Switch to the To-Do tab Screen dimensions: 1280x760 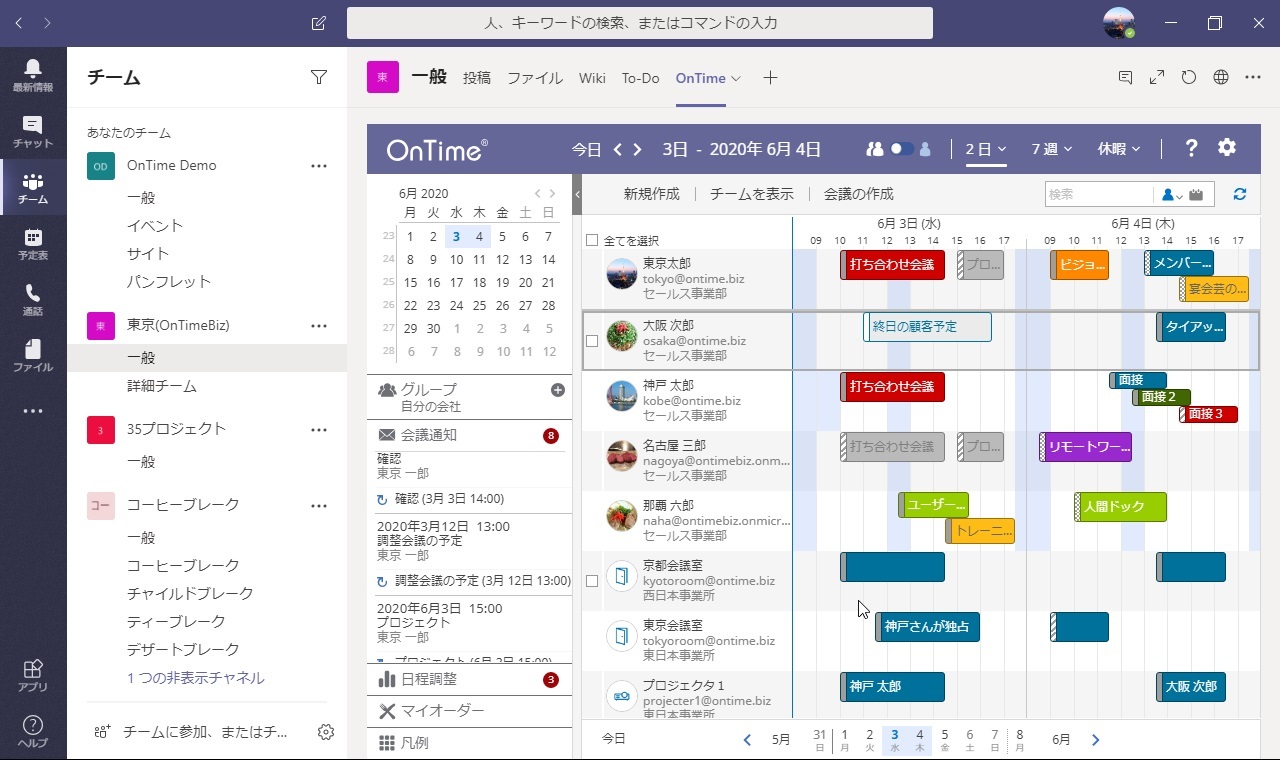pyautogui.click(x=641, y=78)
